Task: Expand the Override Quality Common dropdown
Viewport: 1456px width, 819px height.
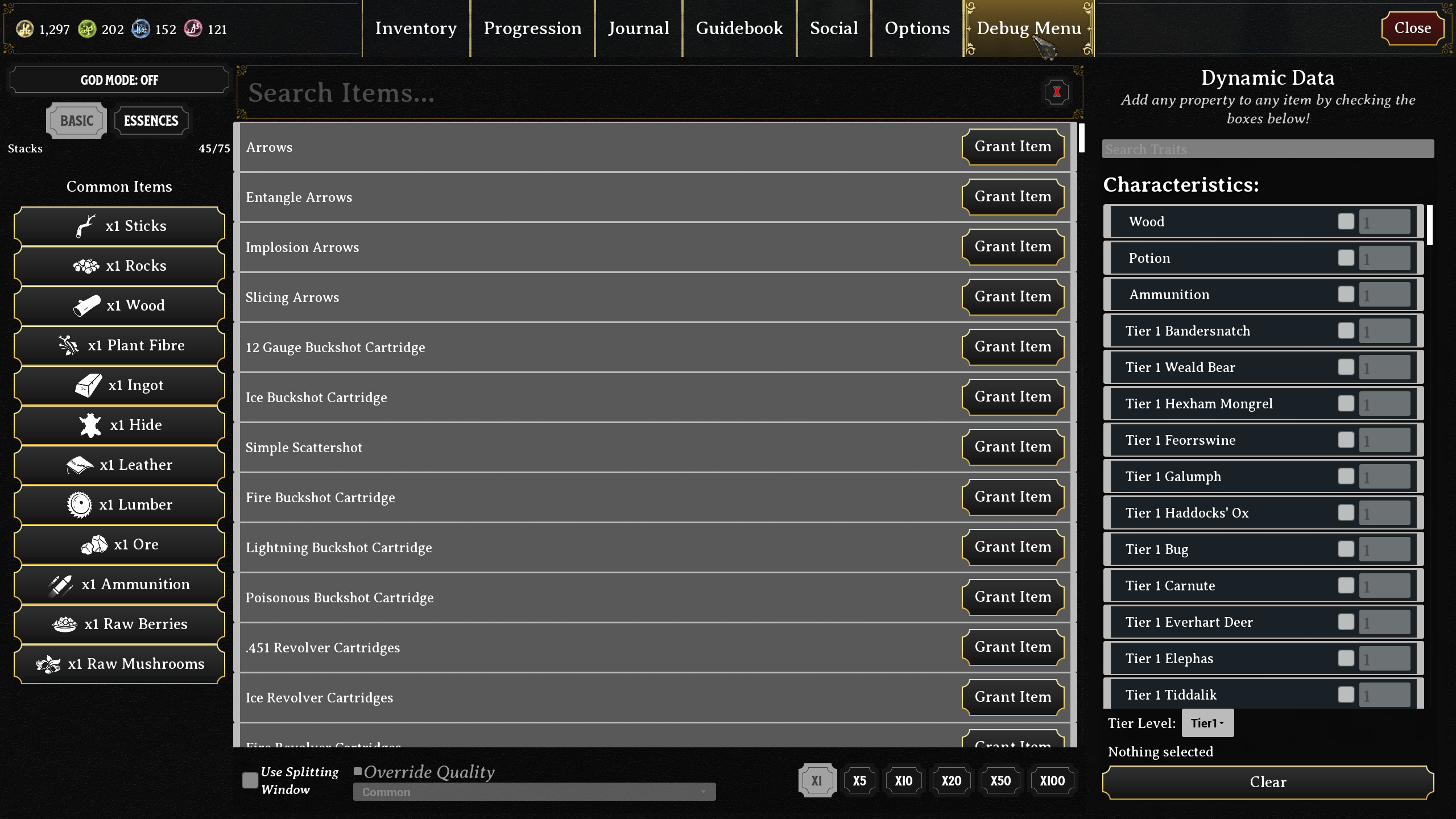Action: coord(533,792)
